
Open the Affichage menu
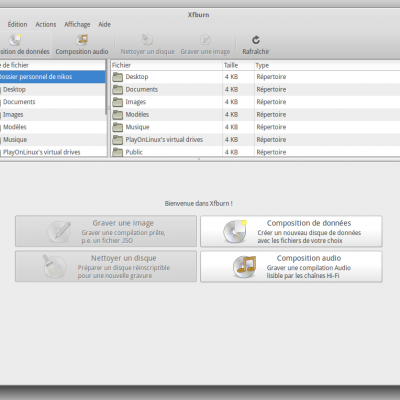(x=77, y=24)
